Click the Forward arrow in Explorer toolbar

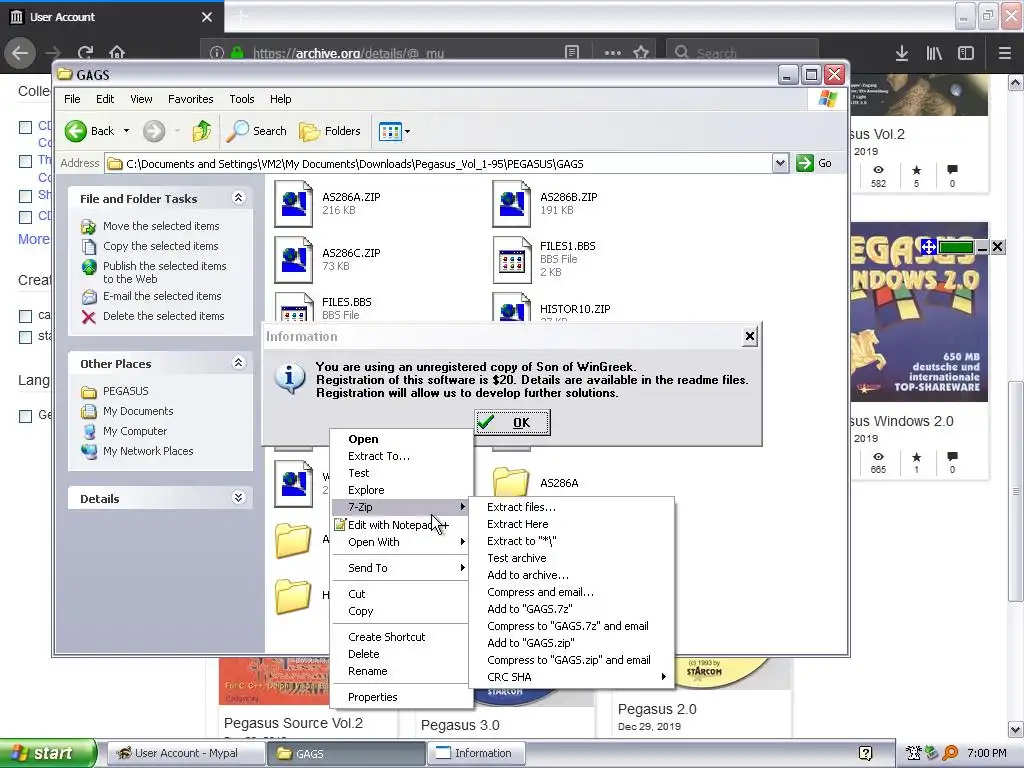[154, 131]
